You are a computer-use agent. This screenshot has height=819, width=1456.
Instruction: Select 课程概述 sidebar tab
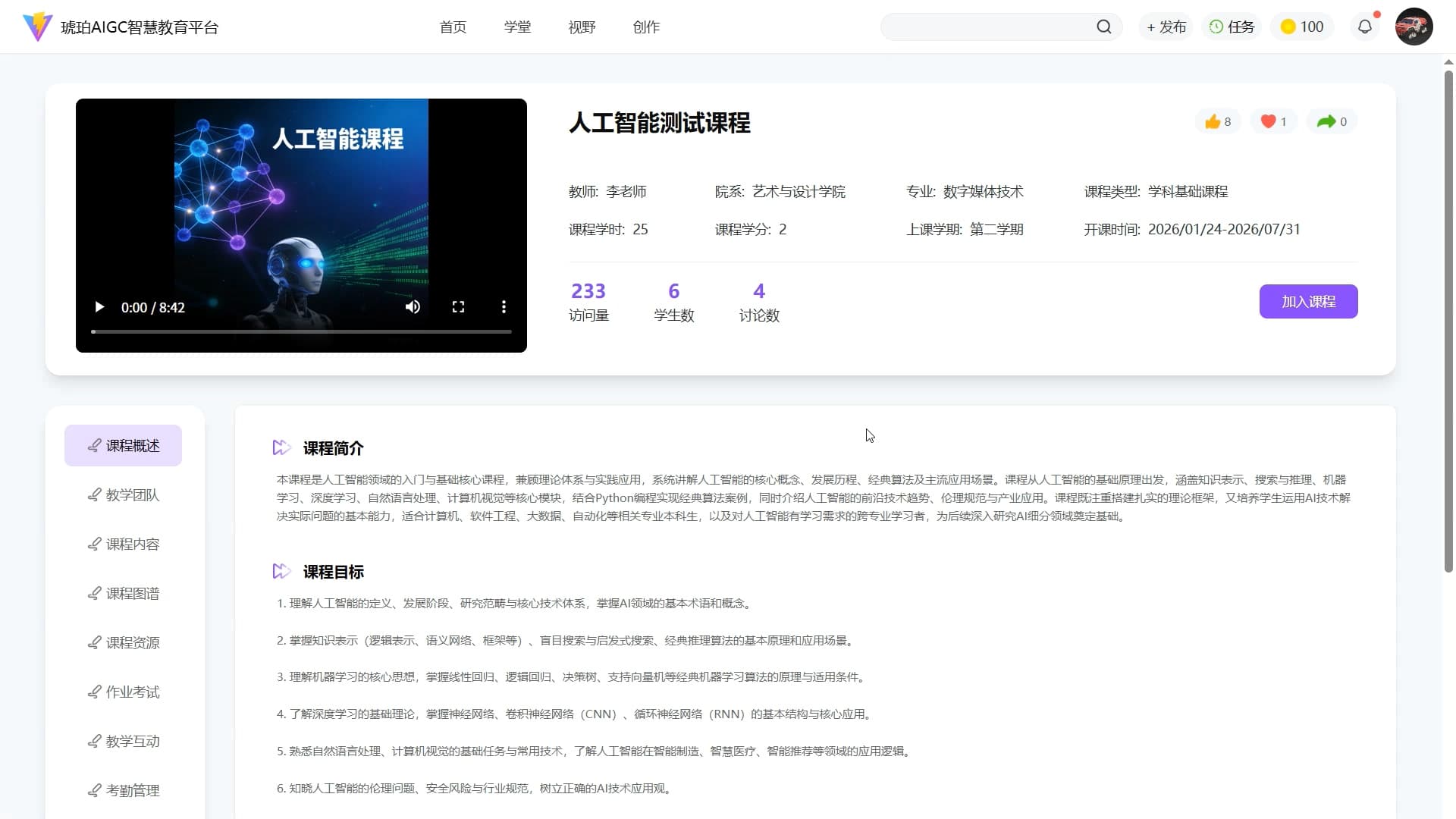123,446
